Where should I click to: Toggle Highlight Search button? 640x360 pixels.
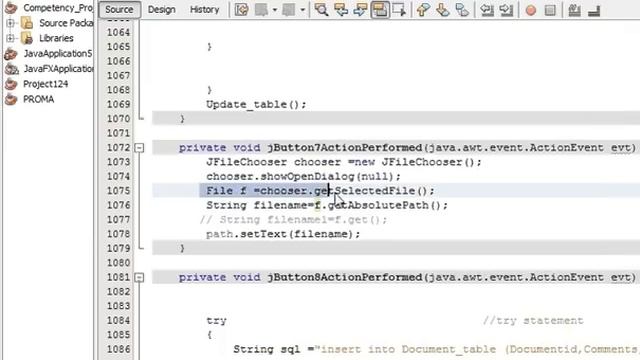(380, 10)
